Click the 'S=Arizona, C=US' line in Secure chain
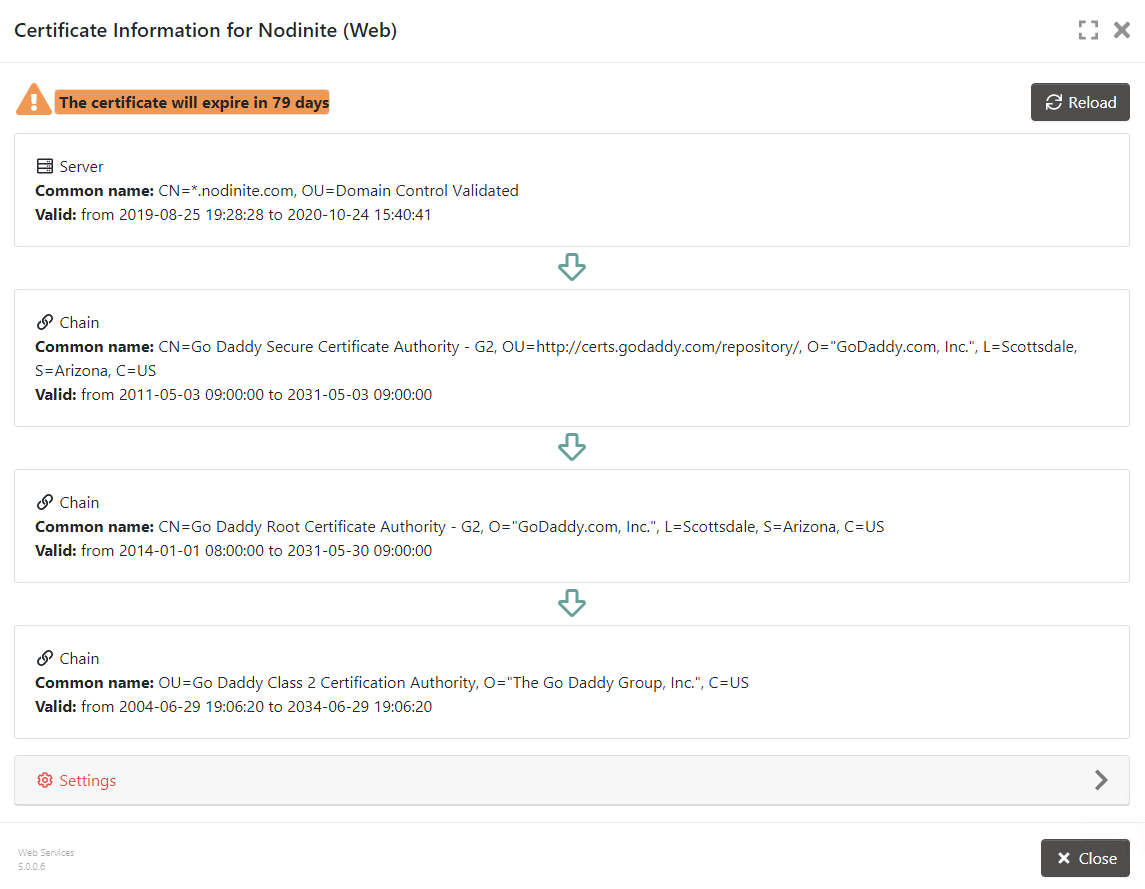Image resolution: width=1145 pixels, height=889 pixels. click(96, 370)
